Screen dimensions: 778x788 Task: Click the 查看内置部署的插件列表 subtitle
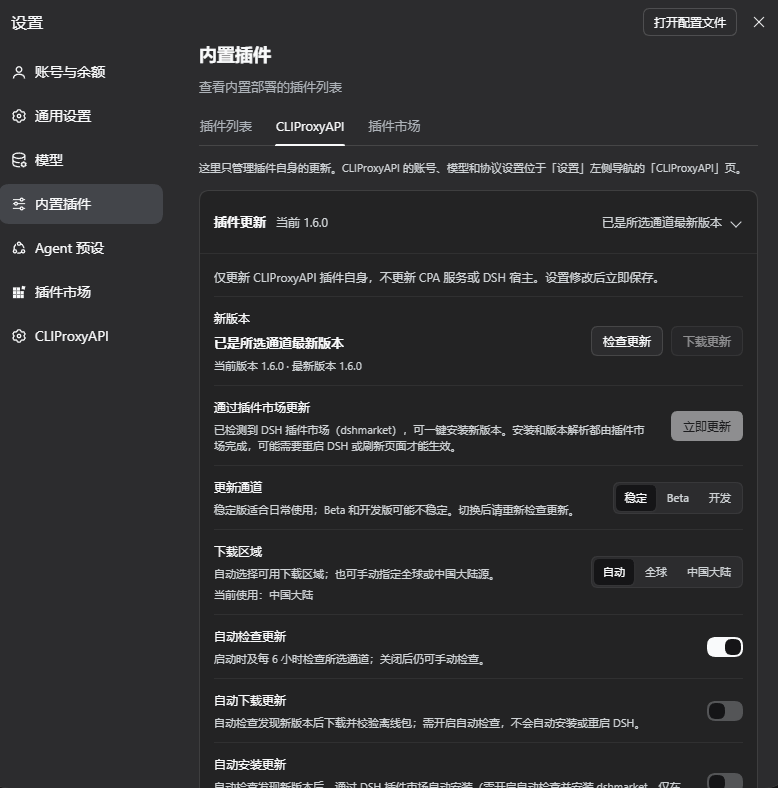[x=270, y=87]
